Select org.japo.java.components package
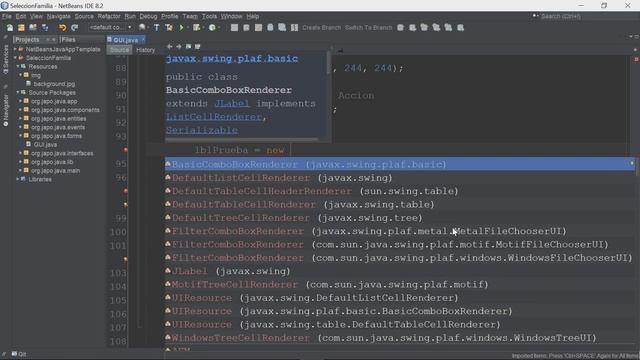The width and height of the screenshot is (640, 360). [65, 110]
